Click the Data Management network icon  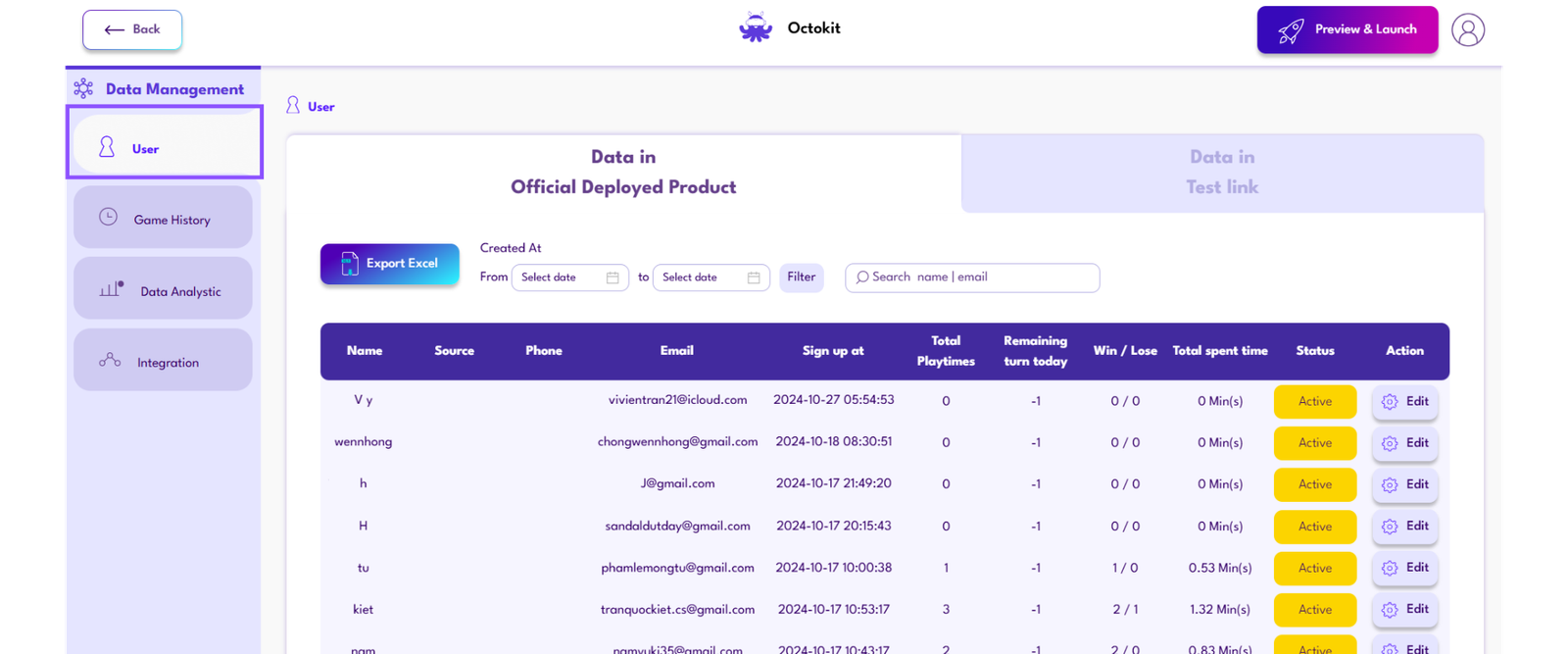point(83,89)
